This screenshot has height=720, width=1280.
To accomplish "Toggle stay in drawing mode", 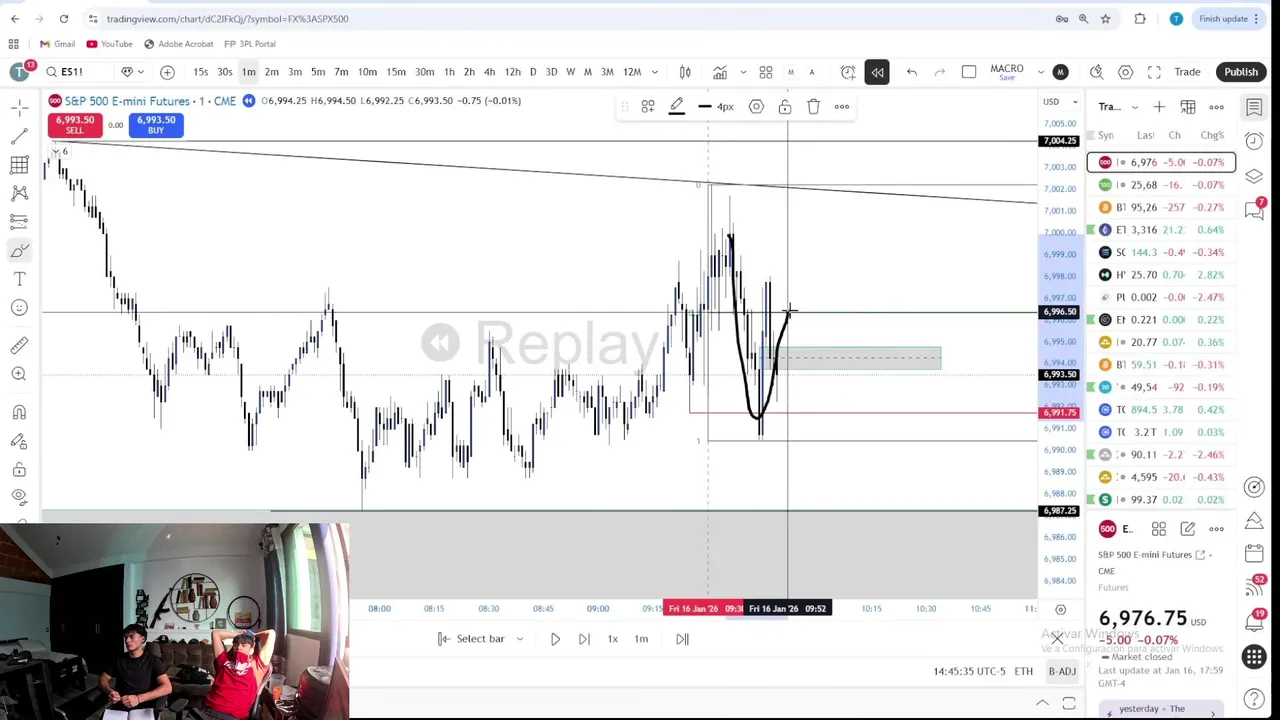I will coord(19,441).
